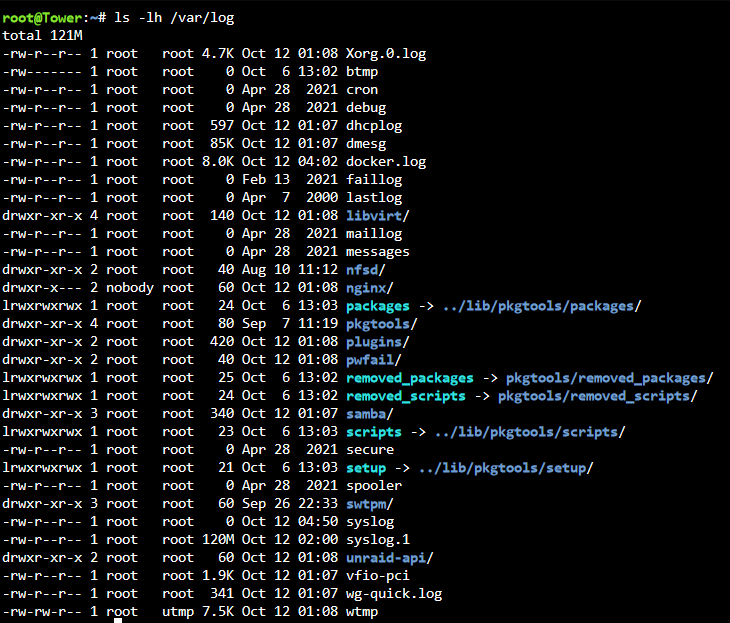Click the 02:00 time in syslog.1 row
Image resolution: width=730 pixels, height=623 pixels.
coord(318,540)
